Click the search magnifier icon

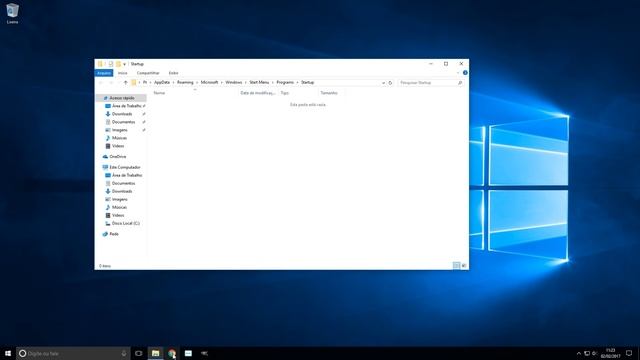460,83
